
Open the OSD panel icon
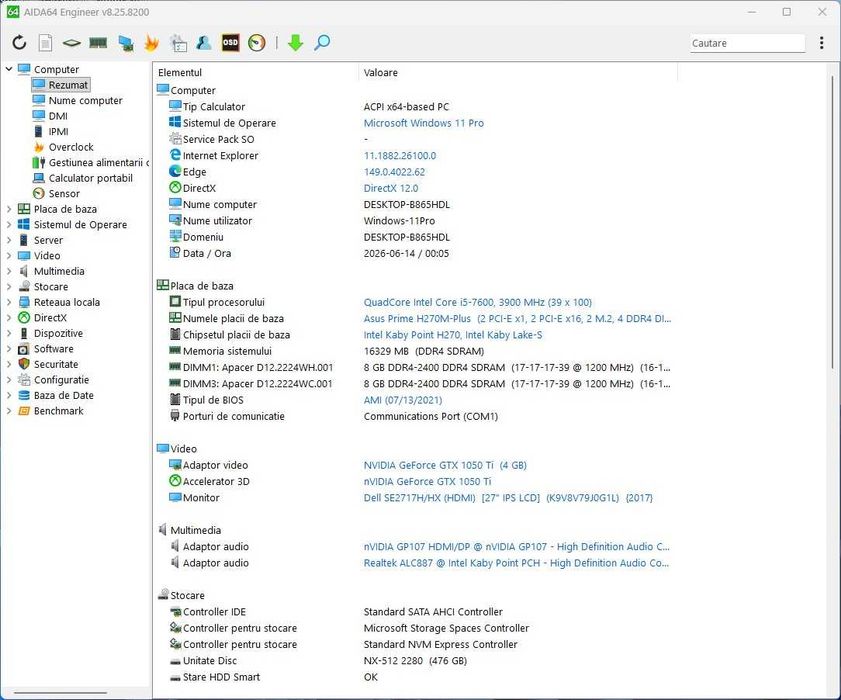[231, 42]
